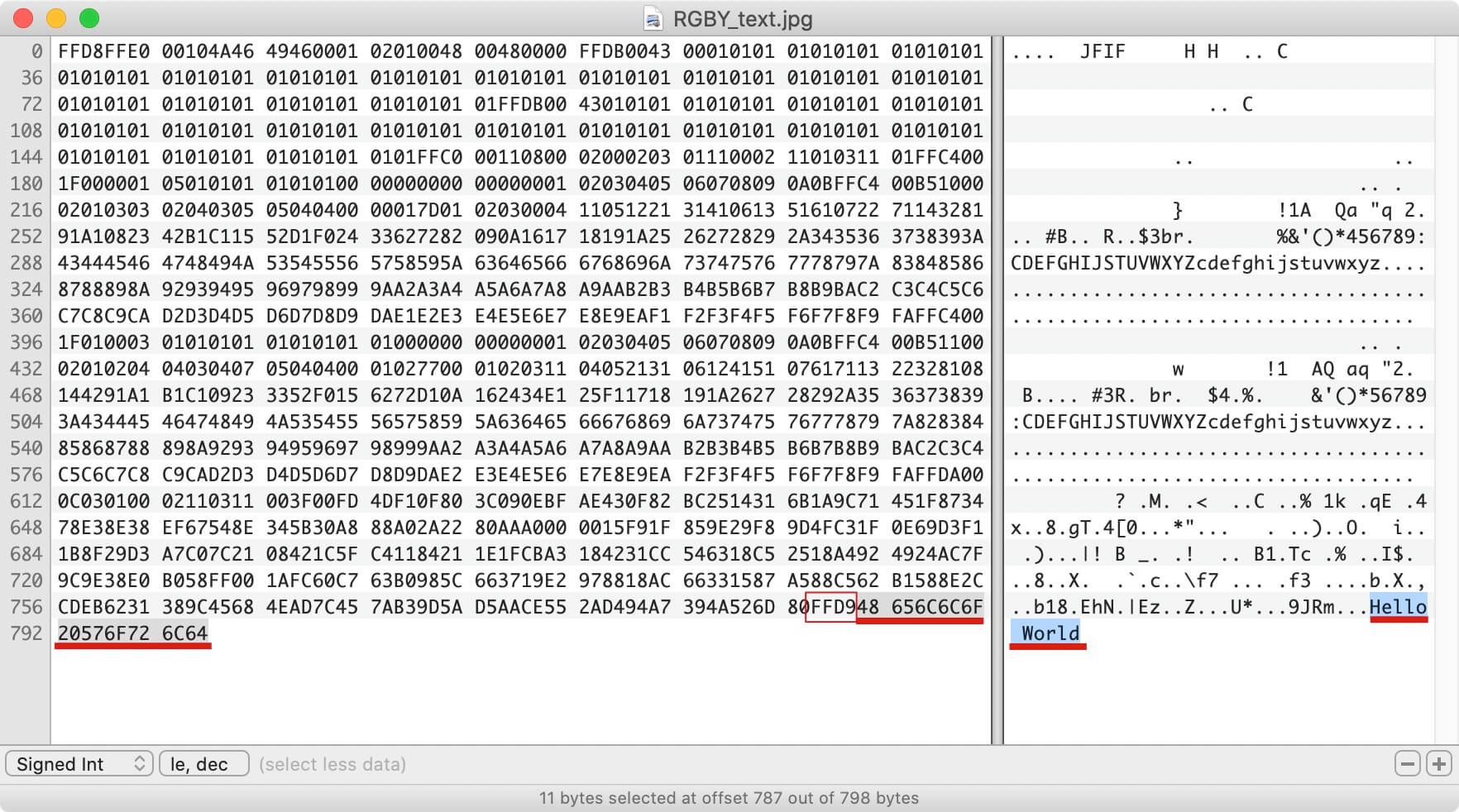Click hex group 8788898A at offset 324

click(104, 289)
